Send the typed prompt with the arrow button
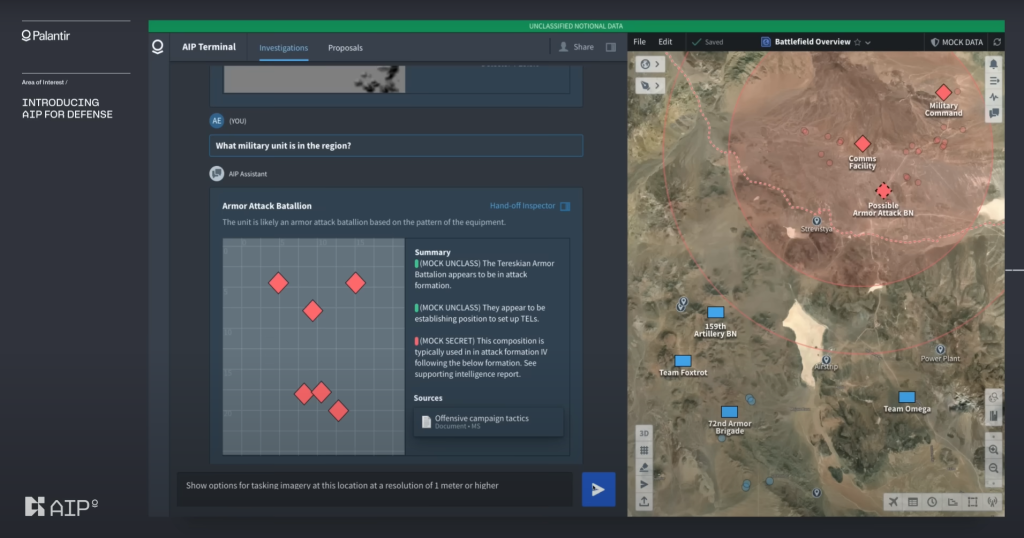1024x538 pixels. click(598, 489)
